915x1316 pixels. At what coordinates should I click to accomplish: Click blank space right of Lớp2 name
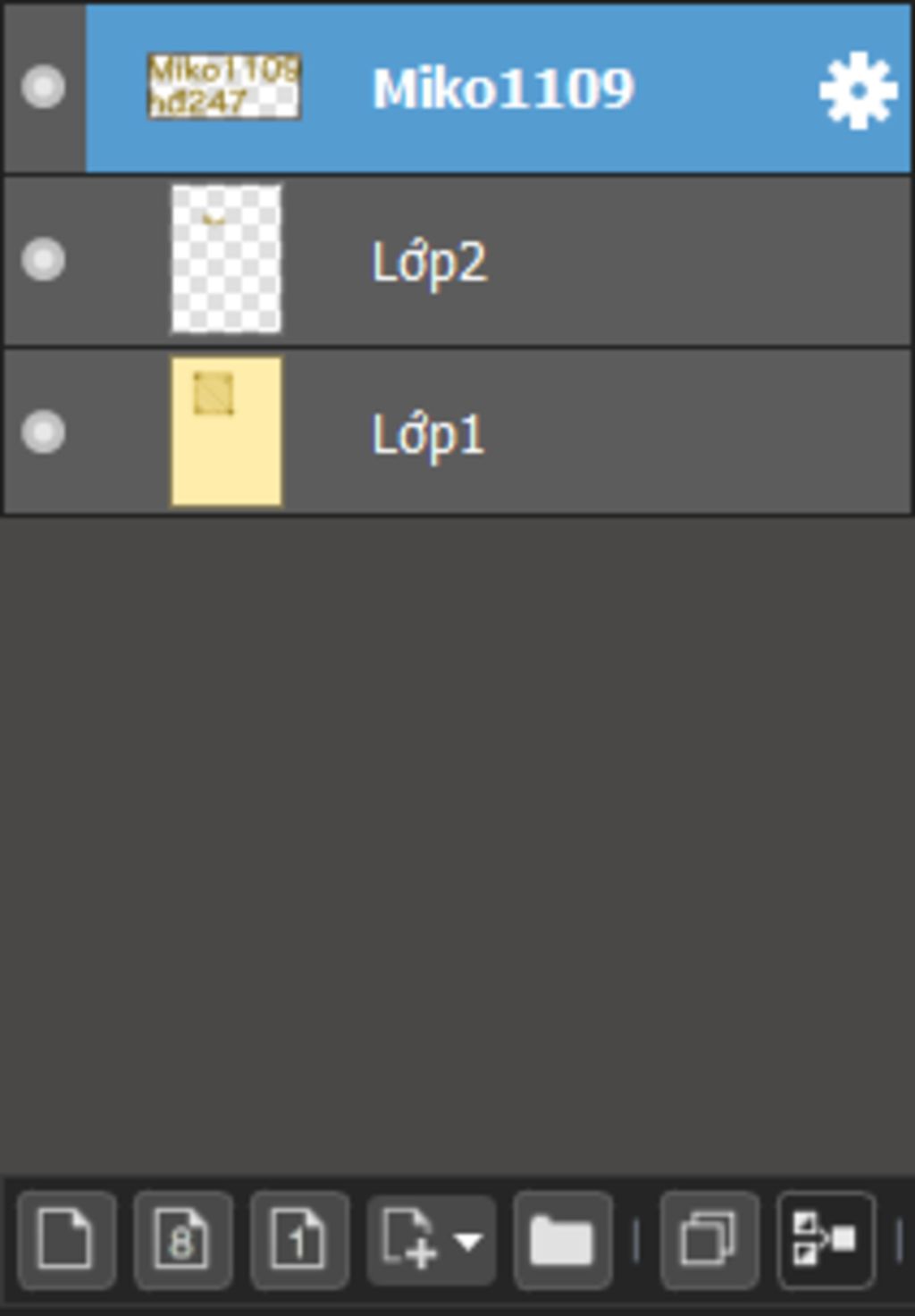click(x=697, y=261)
